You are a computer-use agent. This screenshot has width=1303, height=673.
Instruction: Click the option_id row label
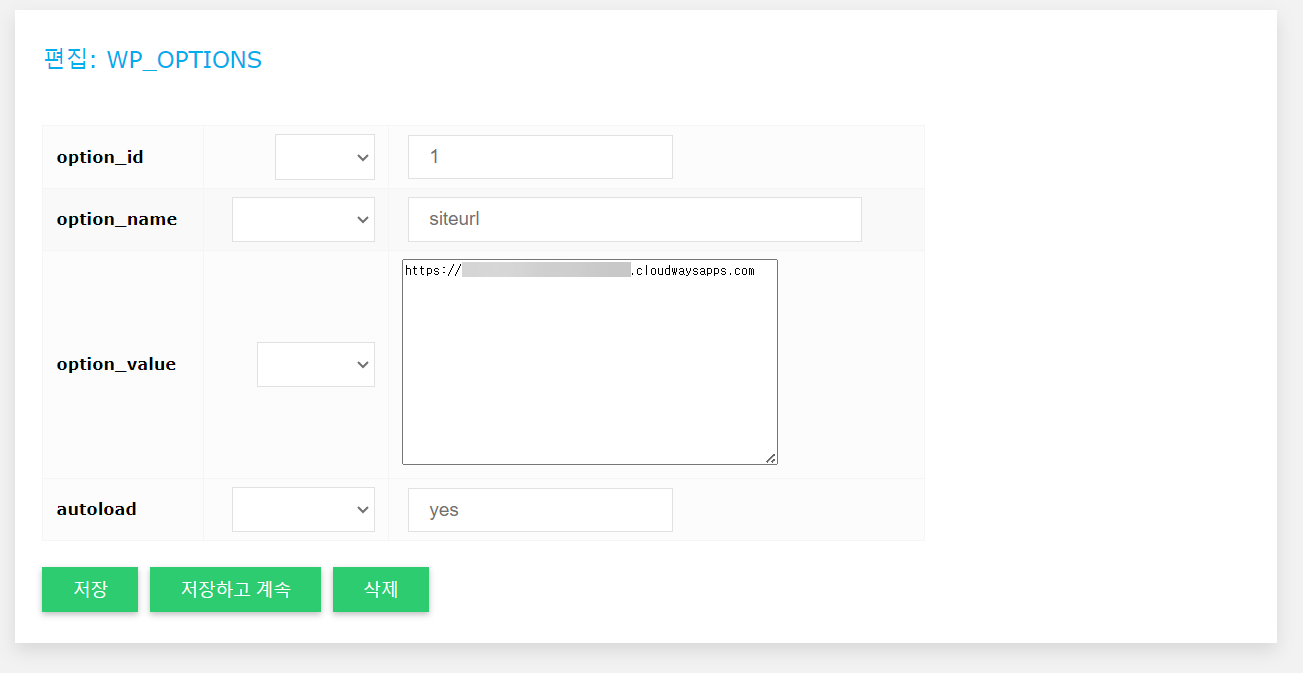click(100, 158)
